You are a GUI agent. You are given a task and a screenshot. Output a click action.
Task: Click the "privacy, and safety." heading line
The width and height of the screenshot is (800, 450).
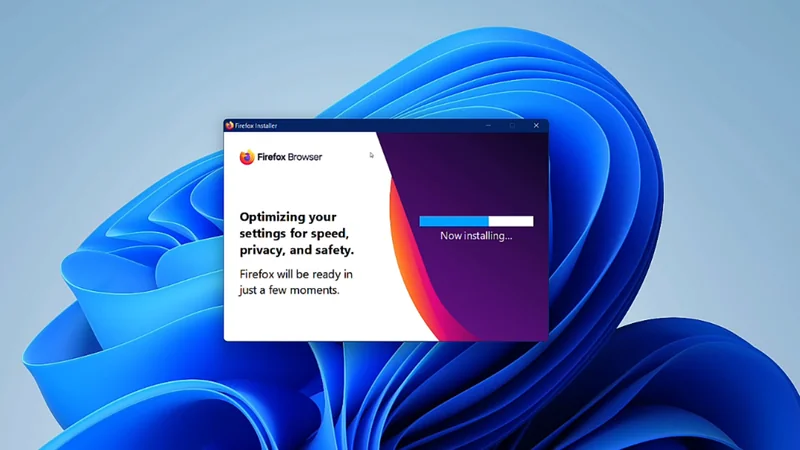tap(297, 250)
